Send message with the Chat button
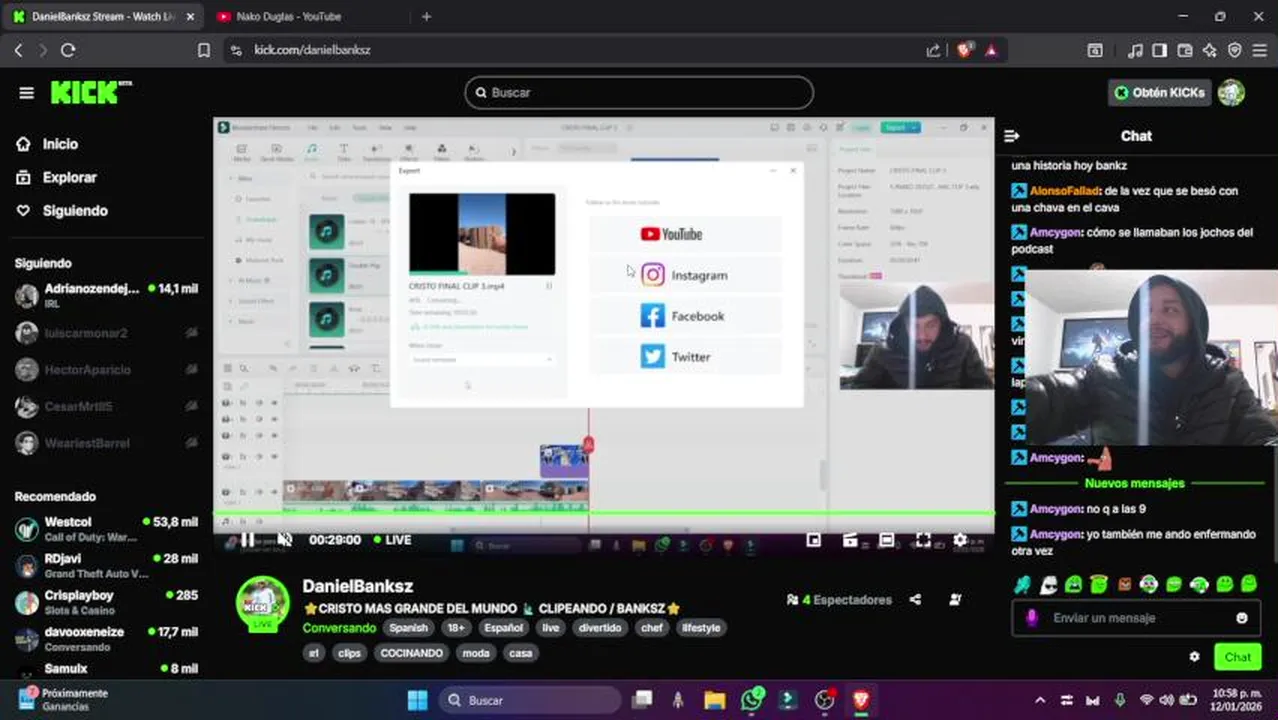The image size is (1278, 720). [x=1238, y=657]
